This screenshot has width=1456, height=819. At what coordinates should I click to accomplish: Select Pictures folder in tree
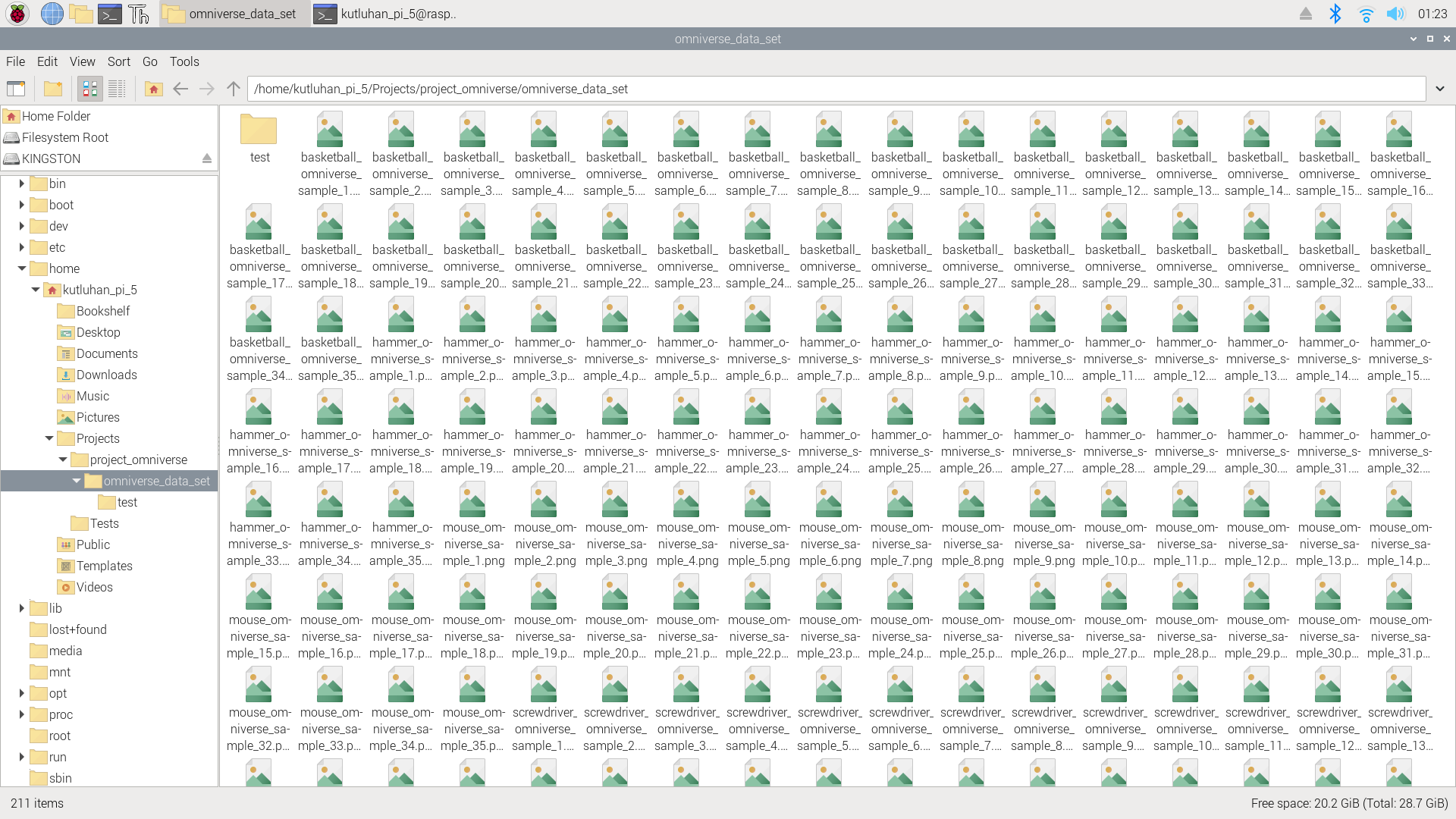98,417
